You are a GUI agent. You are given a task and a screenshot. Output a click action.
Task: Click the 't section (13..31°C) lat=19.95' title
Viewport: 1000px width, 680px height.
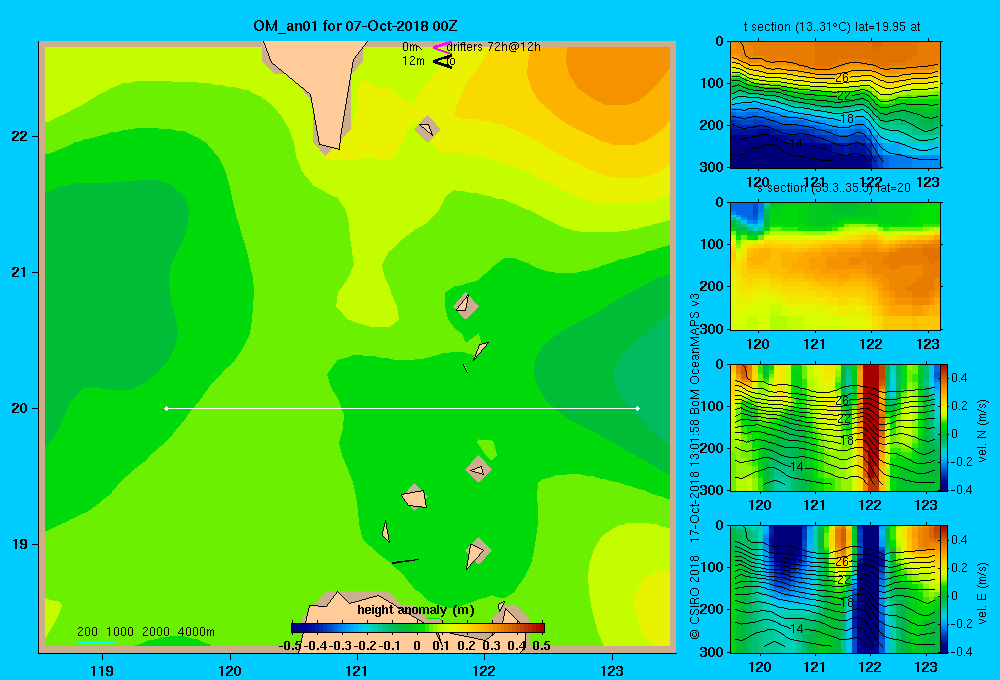click(x=832, y=27)
